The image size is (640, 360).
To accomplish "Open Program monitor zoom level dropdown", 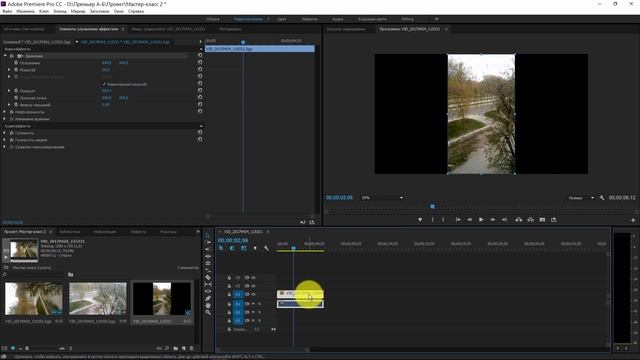I will click(x=382, y=198).
